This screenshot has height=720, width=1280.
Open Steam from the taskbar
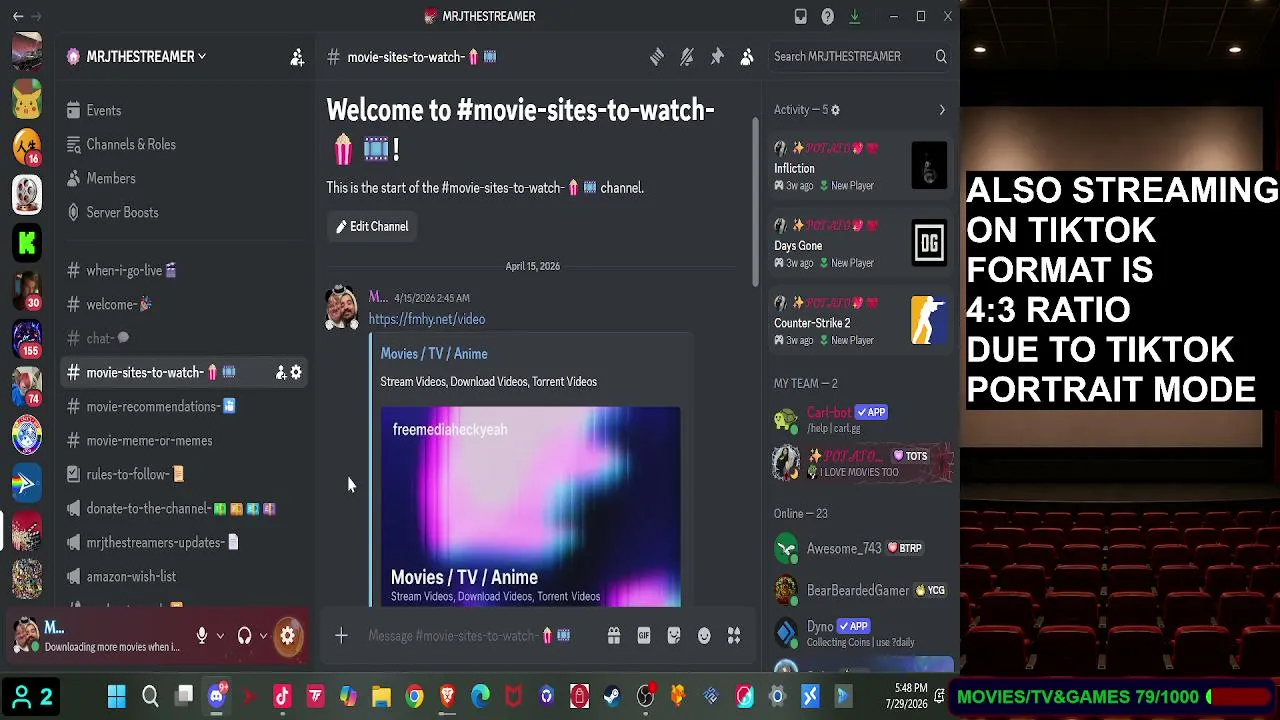point(612,696)
